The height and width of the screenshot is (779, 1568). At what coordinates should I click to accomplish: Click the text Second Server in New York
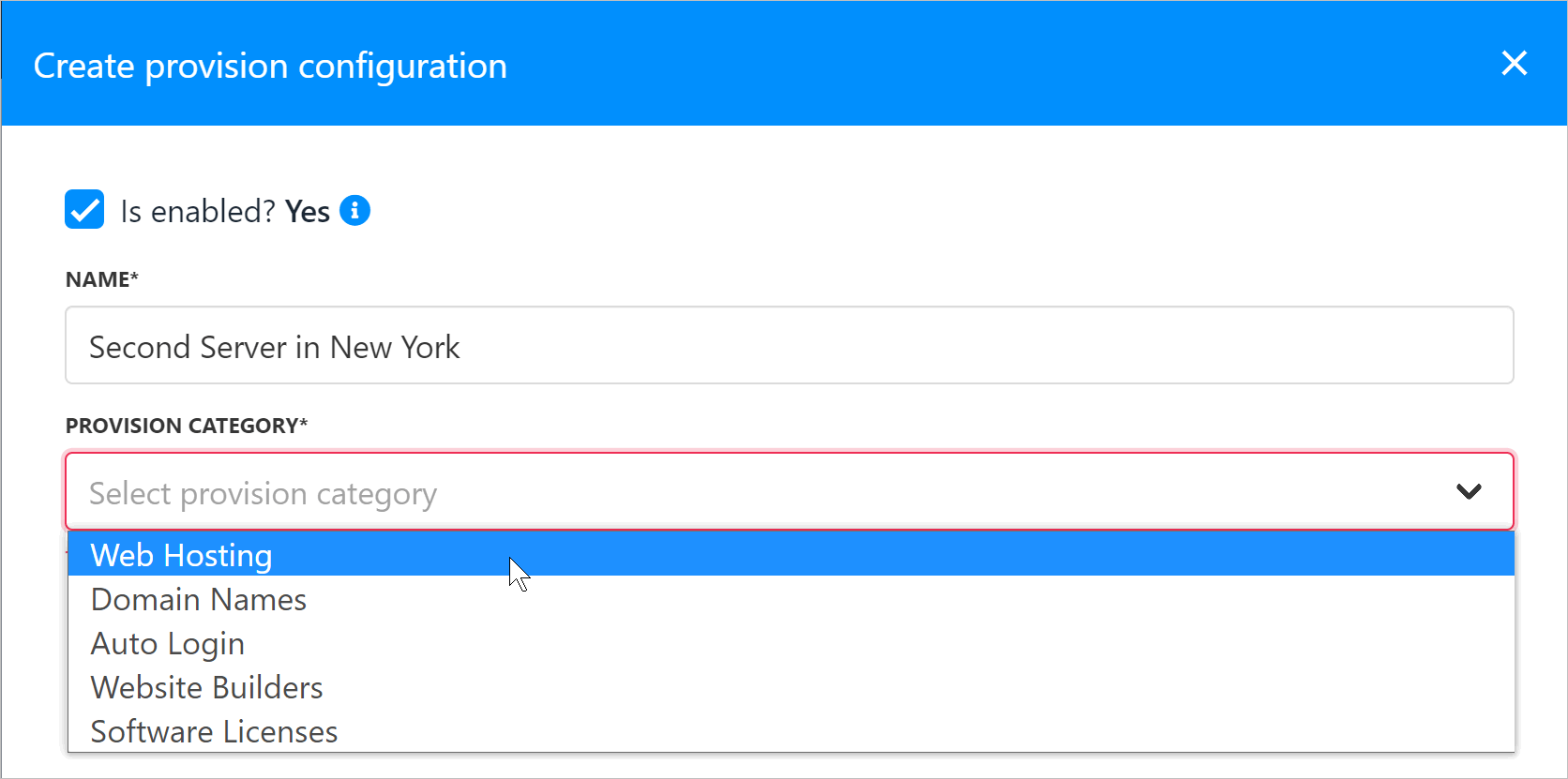tap(274, 347)
